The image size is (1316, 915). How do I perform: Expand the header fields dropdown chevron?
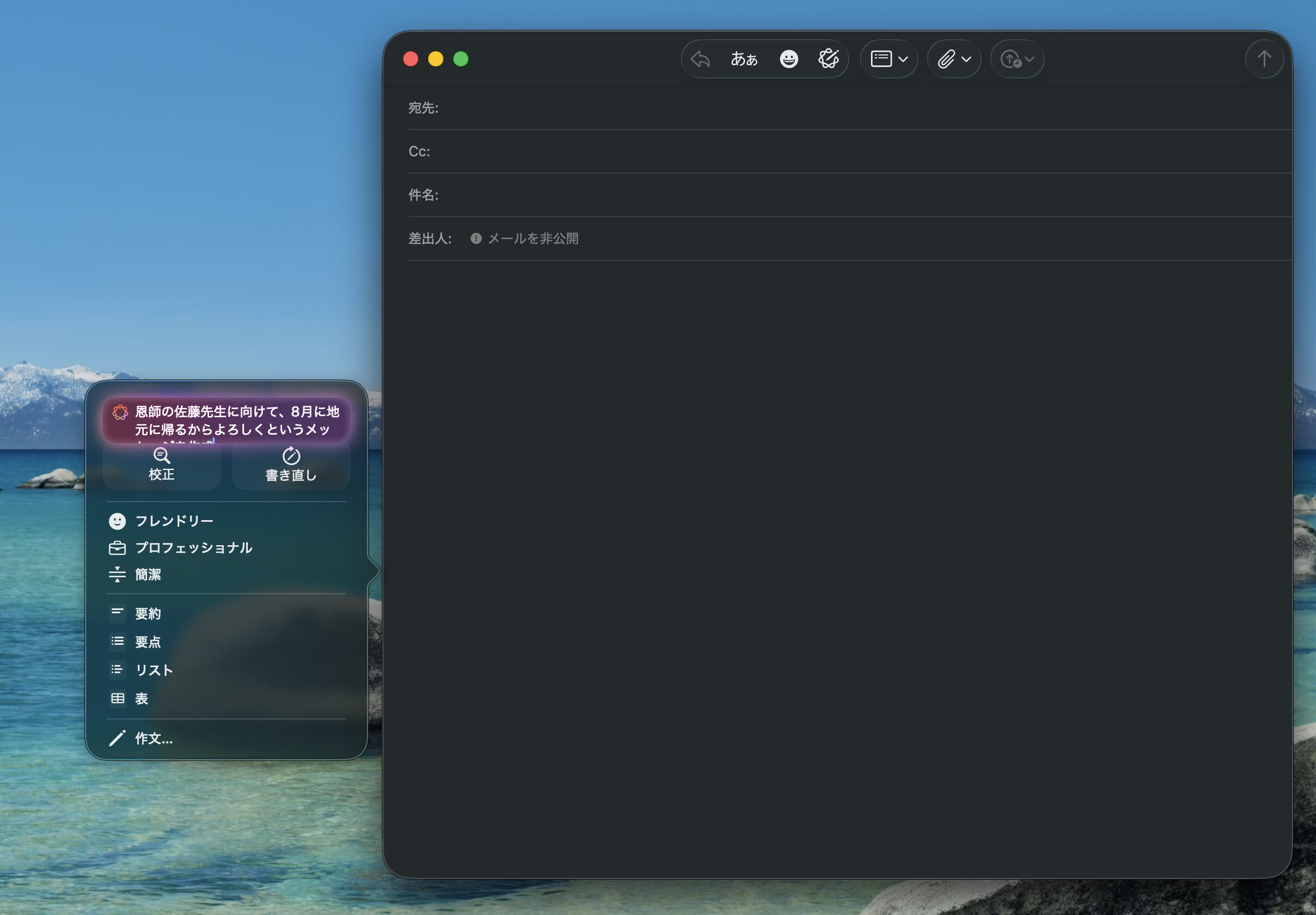point(903,59)
